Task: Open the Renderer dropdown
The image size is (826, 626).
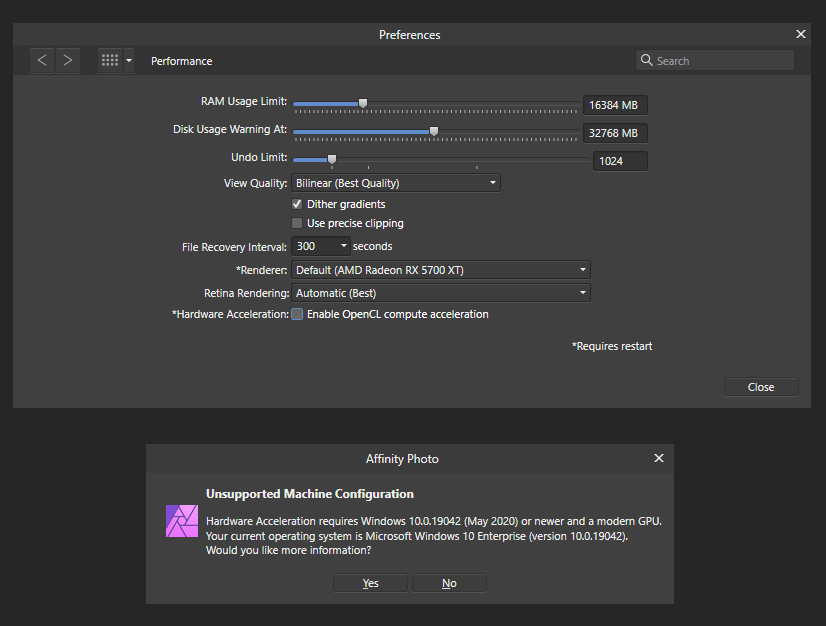Action: [441, 270]
